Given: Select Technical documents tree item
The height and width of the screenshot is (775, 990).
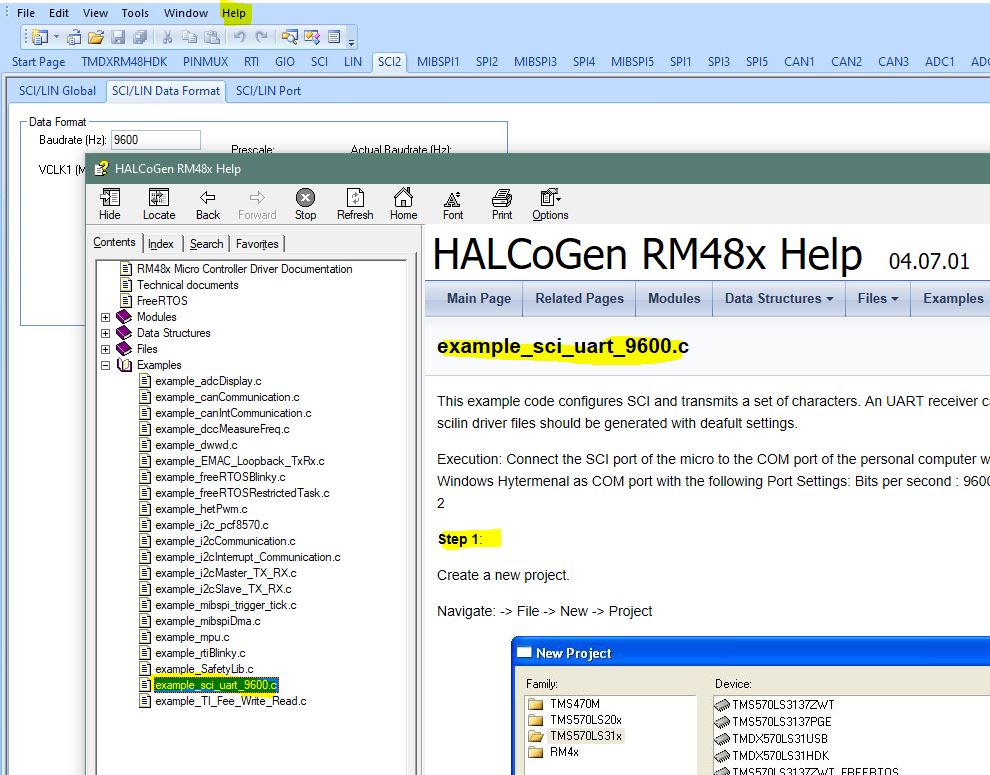Looking at the screenshot, I should 188,285.
